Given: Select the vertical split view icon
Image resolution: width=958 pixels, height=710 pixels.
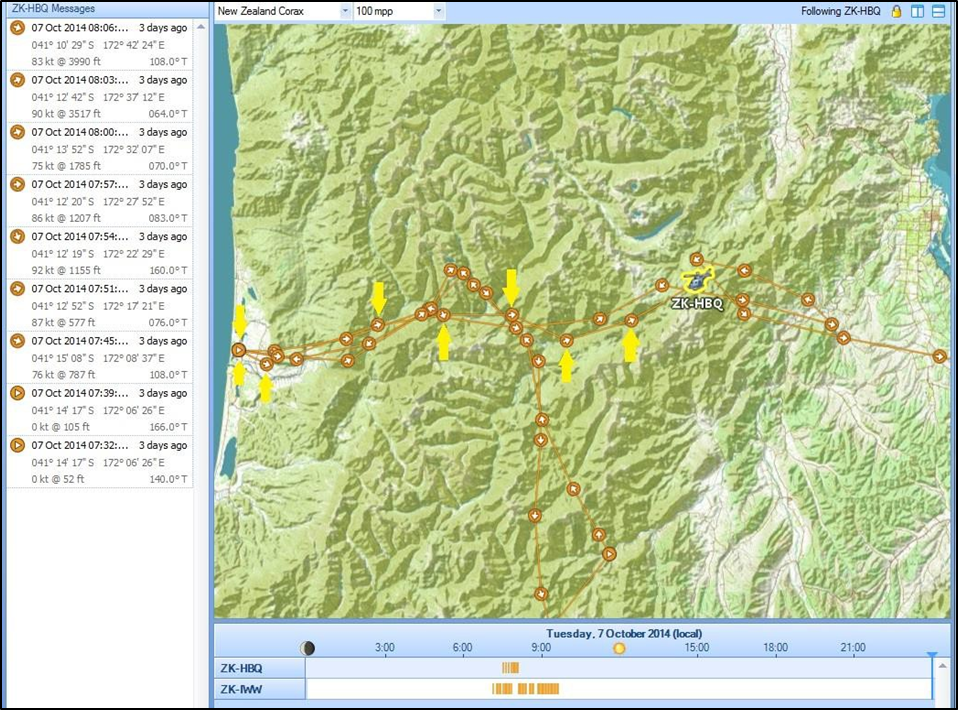Looking at the screenshot, I should coord(918,11).
